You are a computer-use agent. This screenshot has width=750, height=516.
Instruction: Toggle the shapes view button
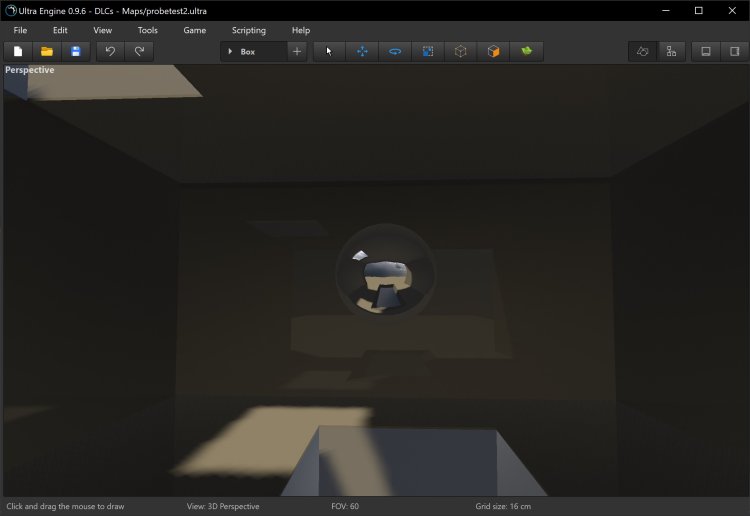click(643, 51)
